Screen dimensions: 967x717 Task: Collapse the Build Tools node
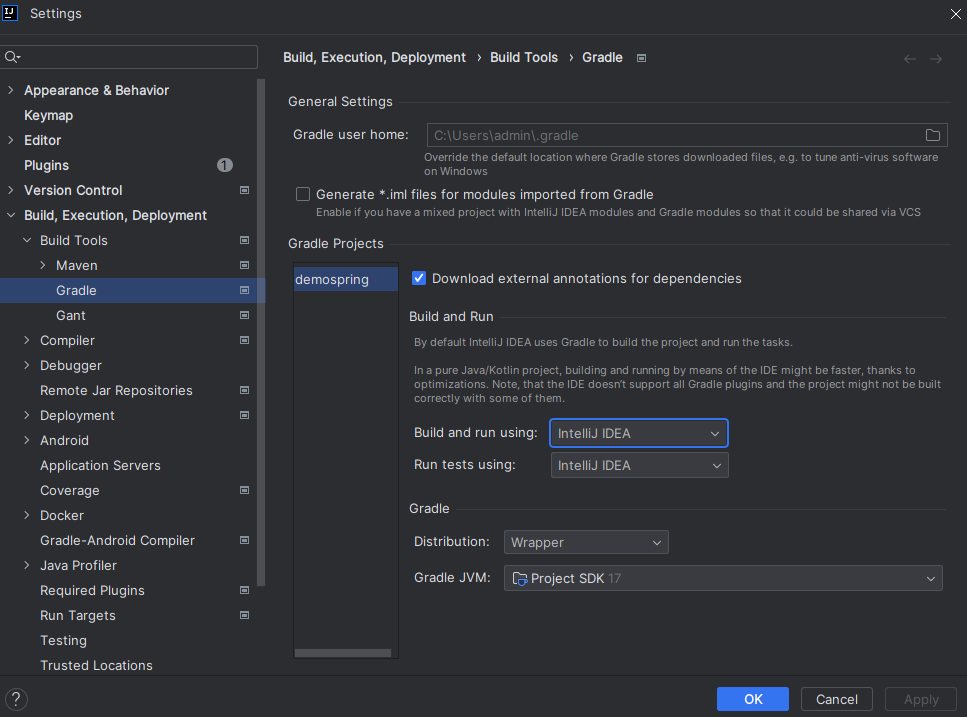click(27, 240)
